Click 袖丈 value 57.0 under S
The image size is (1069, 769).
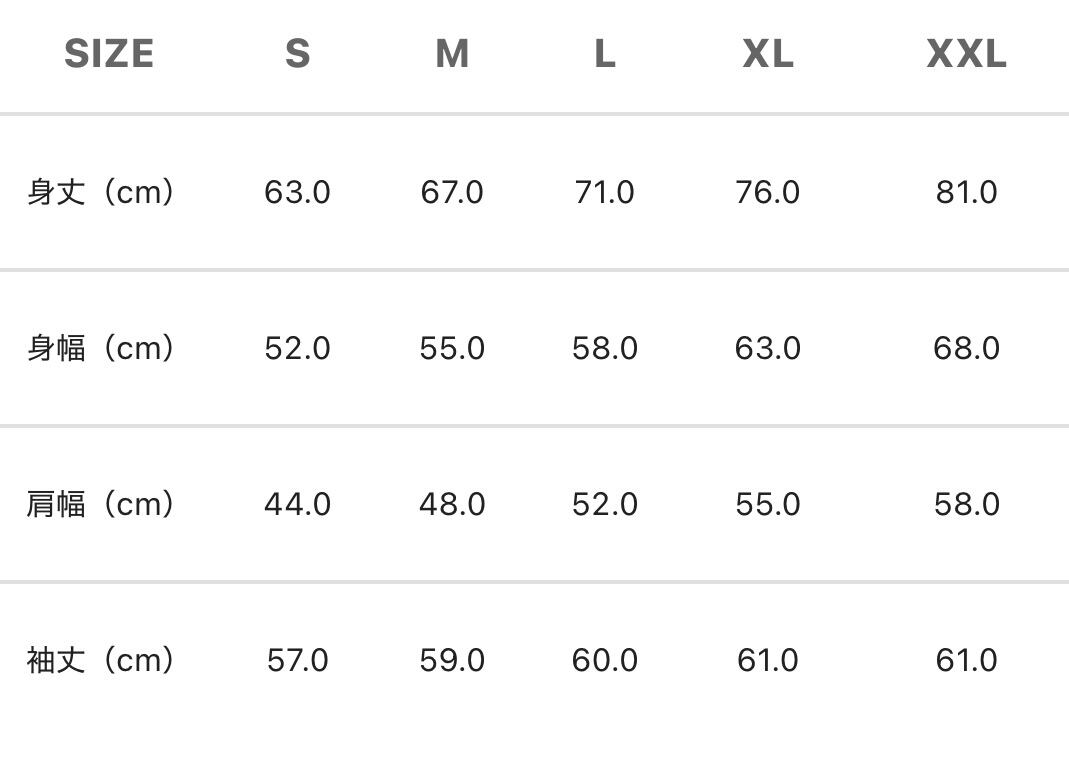(x=297, y=660)
